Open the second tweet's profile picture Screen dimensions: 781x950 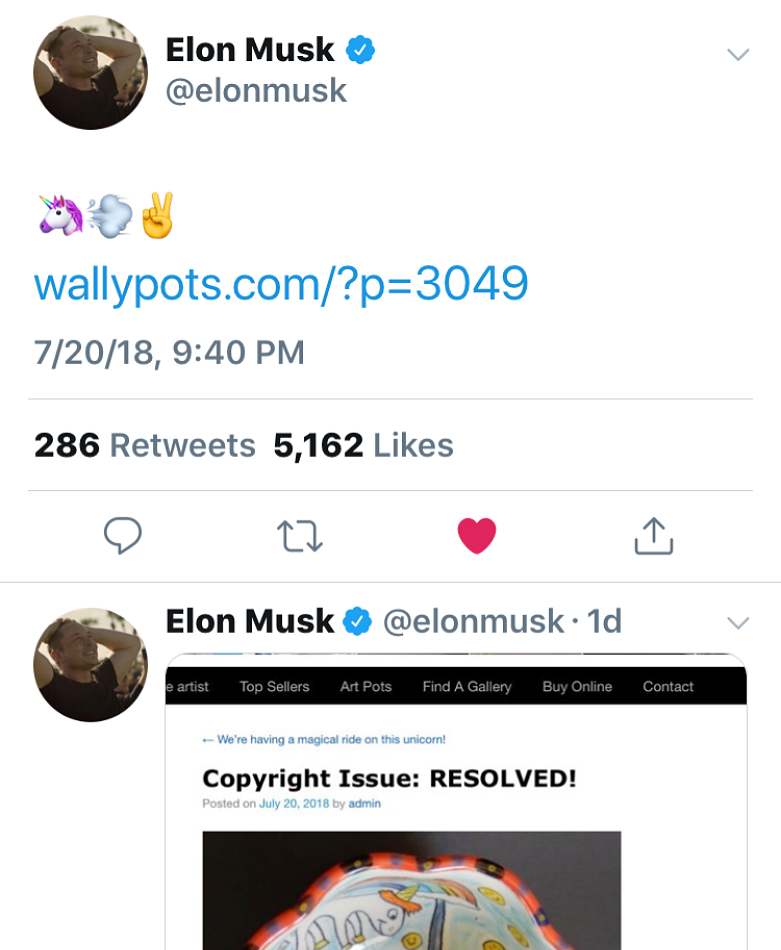[90, 665]
